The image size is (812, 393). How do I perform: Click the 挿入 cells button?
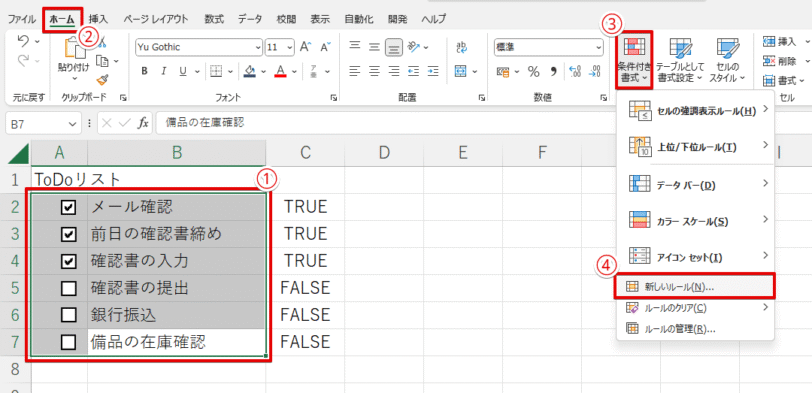tap(780, 41)
